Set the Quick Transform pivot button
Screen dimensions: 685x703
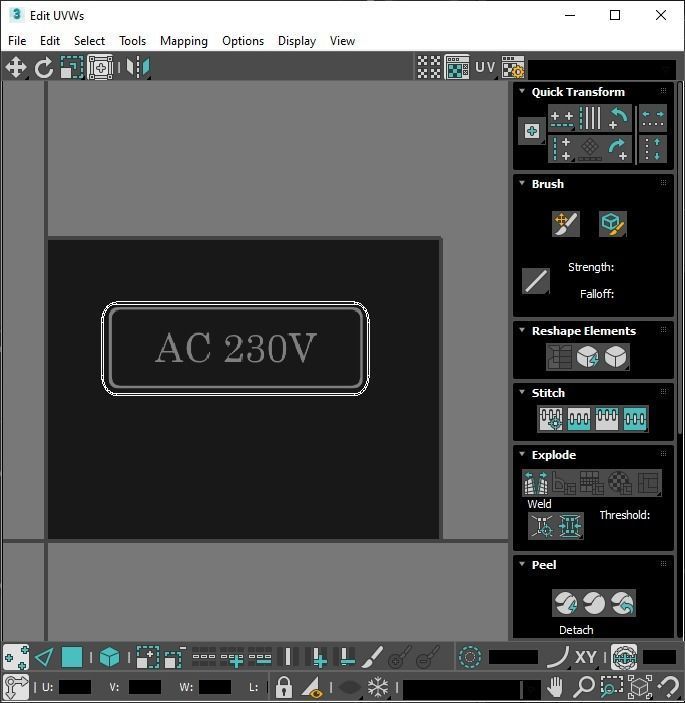(532, 131)
